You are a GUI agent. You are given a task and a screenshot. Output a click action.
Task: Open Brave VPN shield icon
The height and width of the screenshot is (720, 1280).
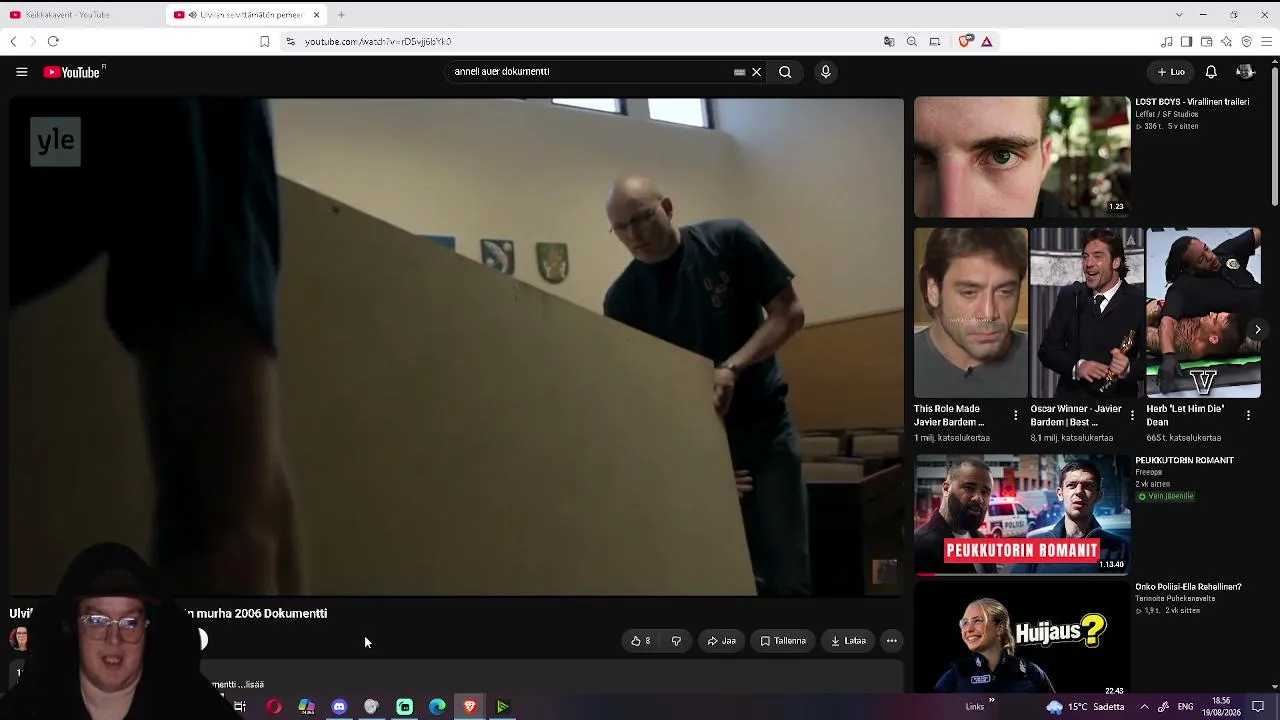pos(1246,41)
